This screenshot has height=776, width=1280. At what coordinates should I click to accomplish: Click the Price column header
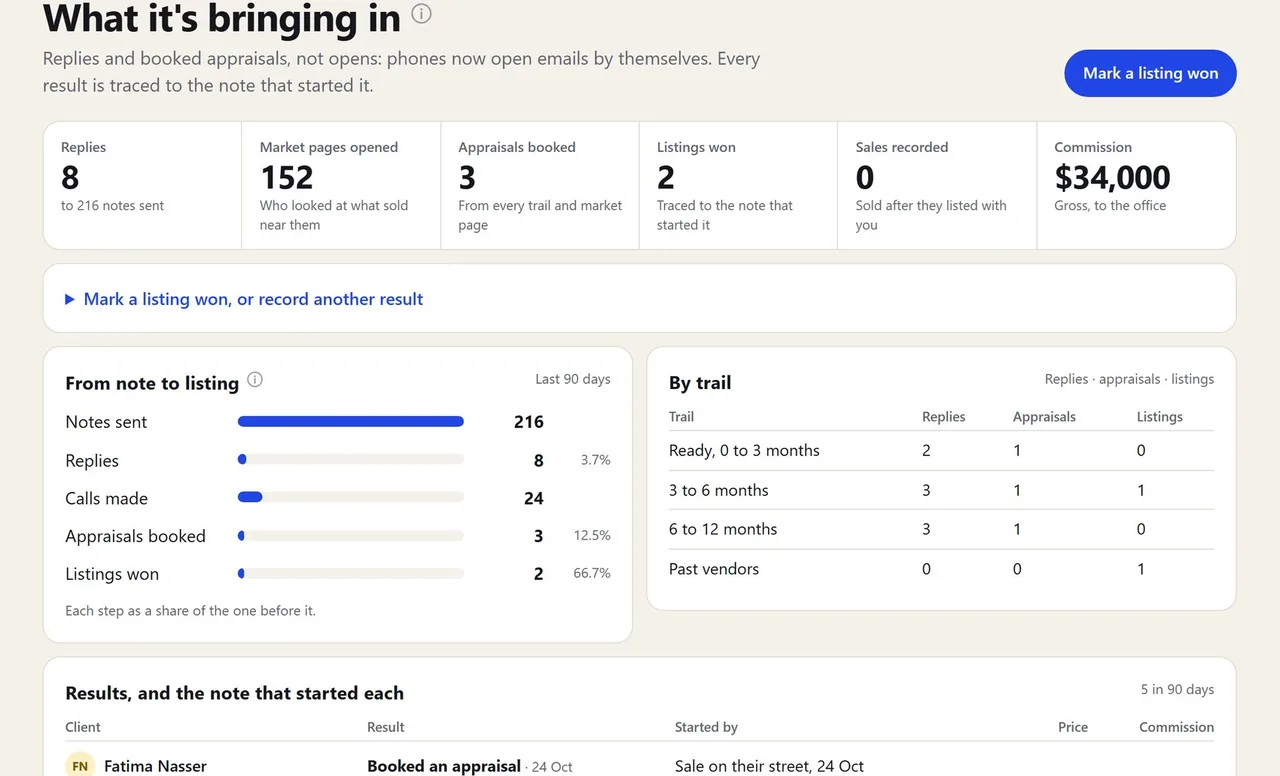point(1073,727)
